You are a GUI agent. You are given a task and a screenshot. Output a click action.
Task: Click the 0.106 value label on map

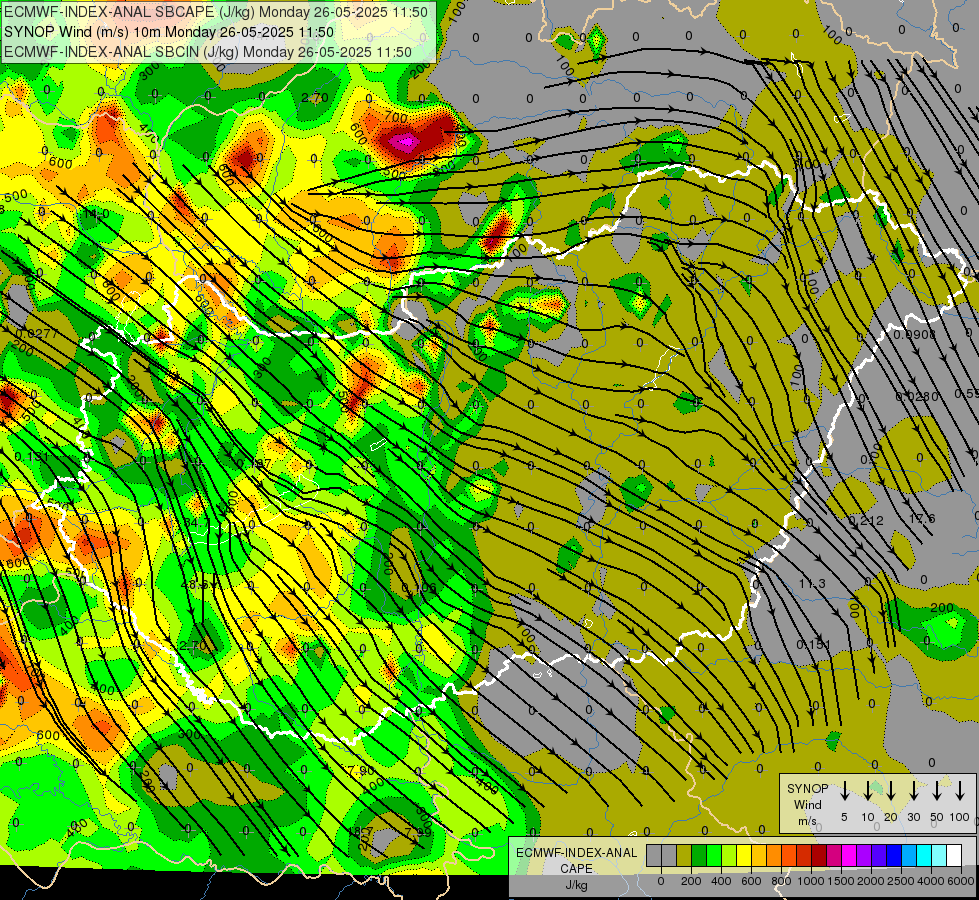click(x=419, y=588)
